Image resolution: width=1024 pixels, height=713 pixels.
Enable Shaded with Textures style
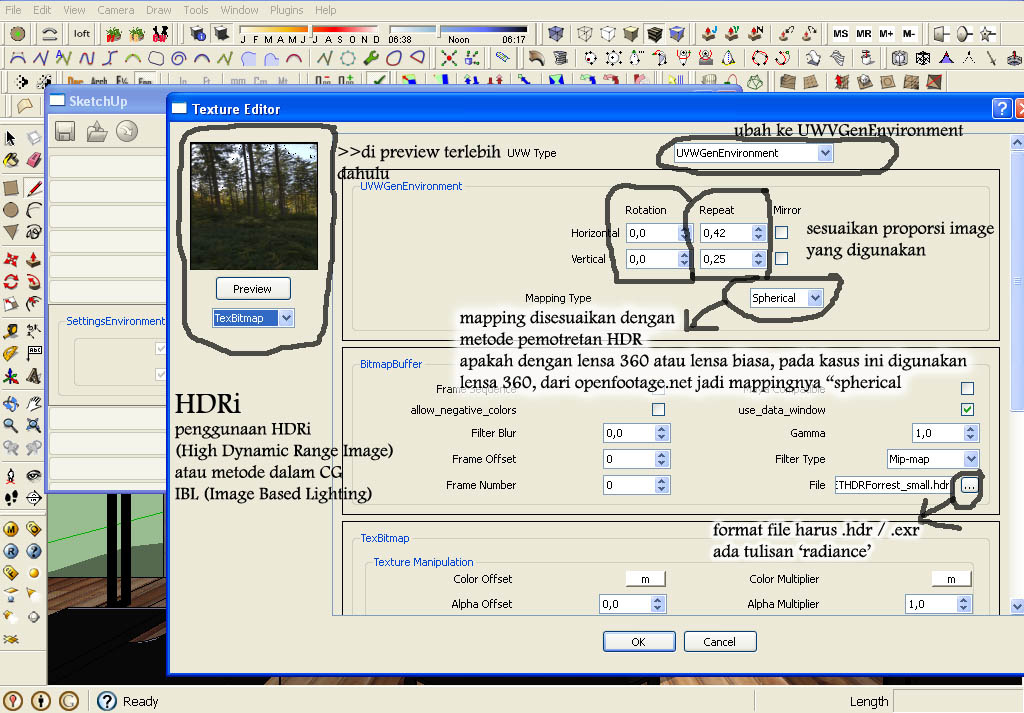point(654,33)
